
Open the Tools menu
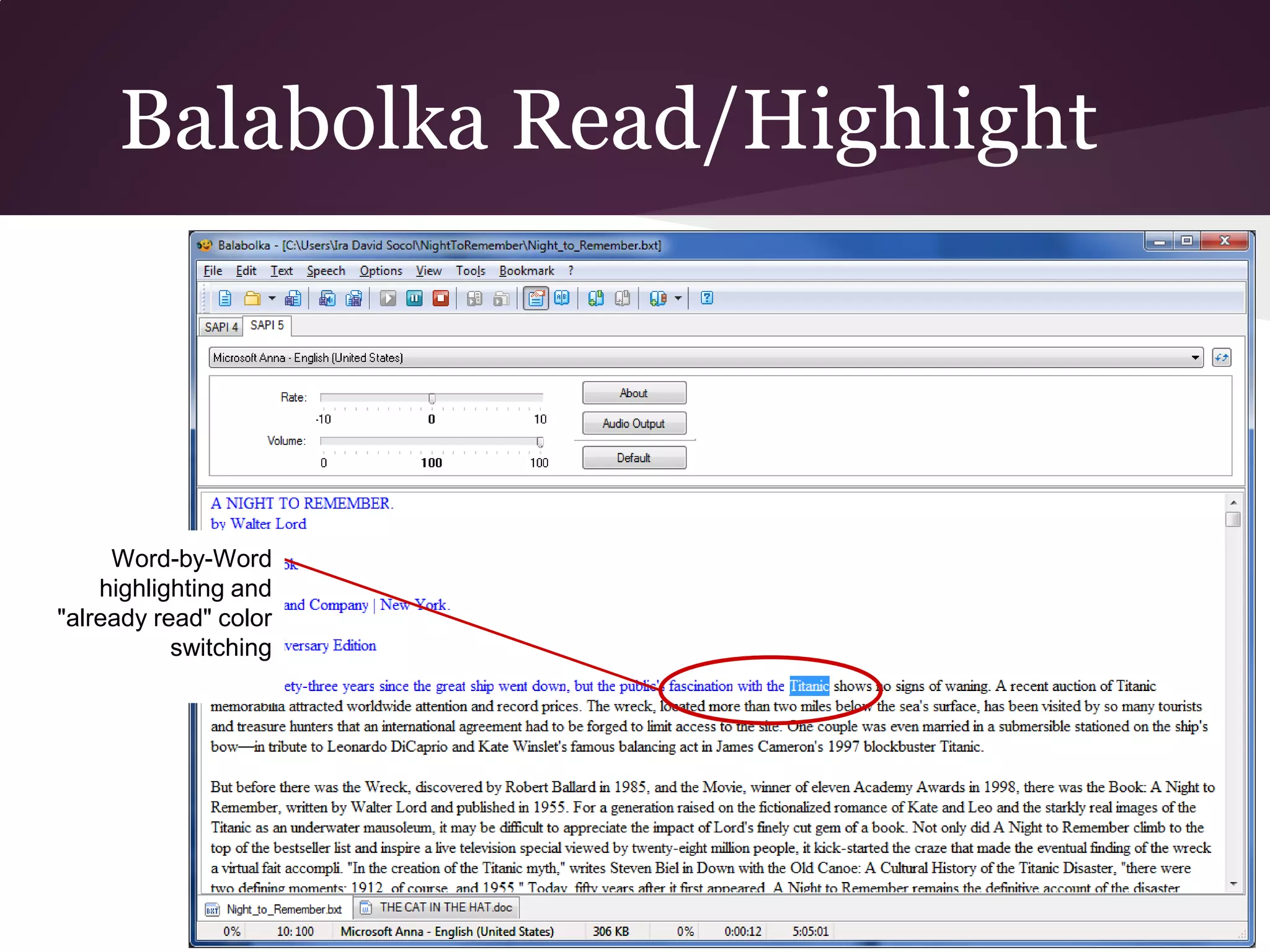(x=471, y=271)
